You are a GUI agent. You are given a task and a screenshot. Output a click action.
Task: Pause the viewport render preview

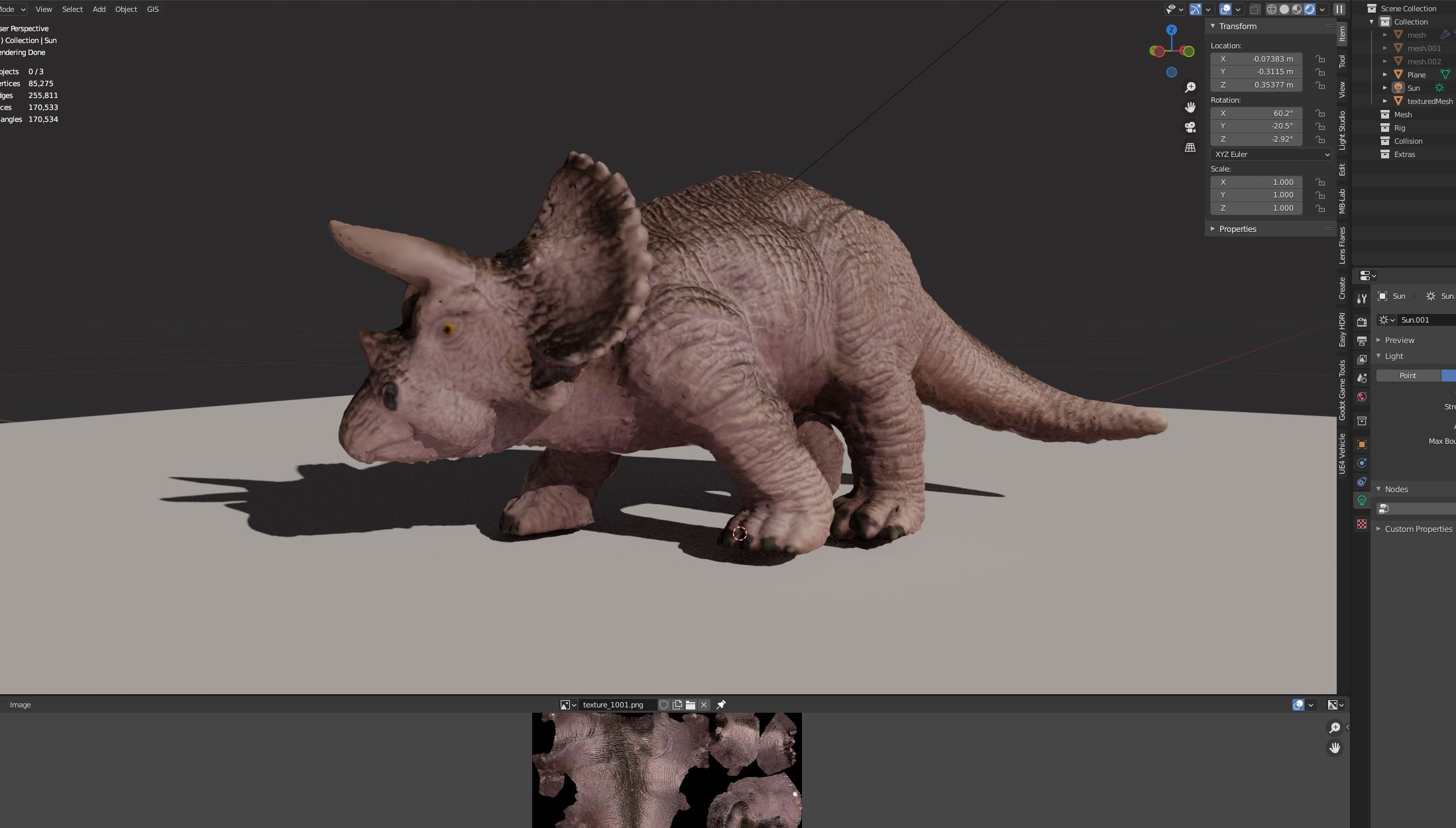[x=1339, y=9]
